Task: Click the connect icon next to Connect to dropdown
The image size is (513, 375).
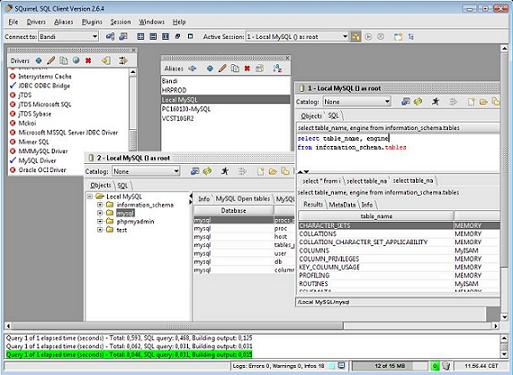Action: [x=110, y=36]
